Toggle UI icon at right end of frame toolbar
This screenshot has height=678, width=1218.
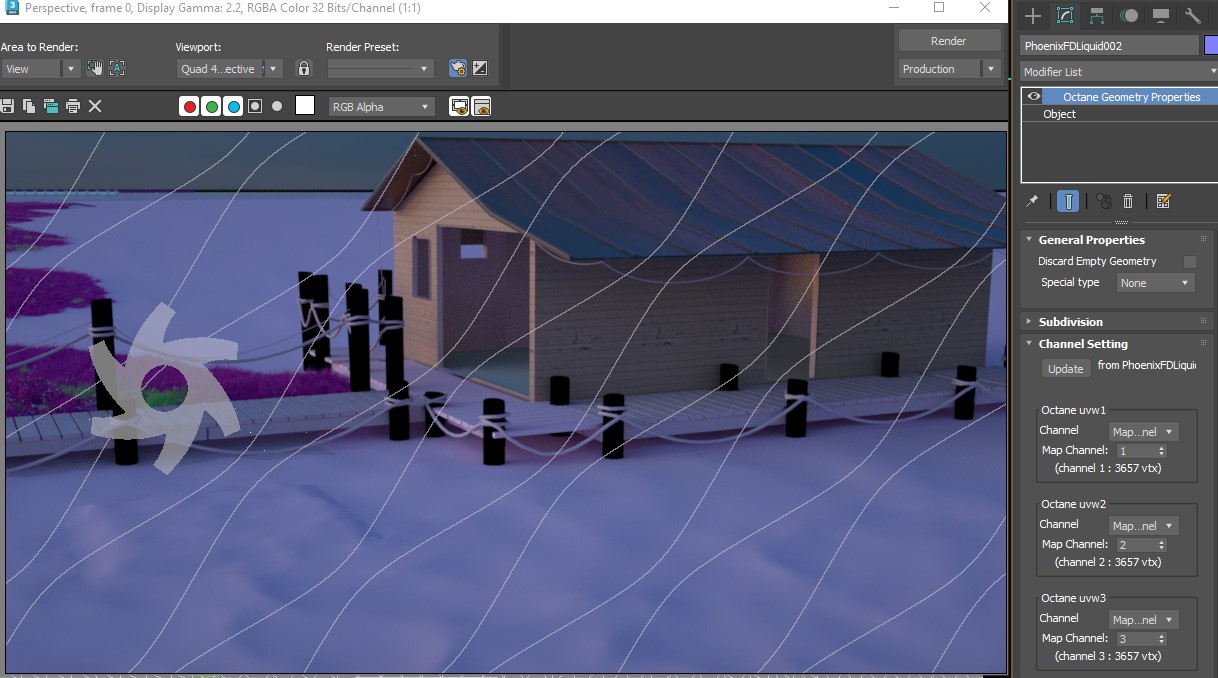coord(481,106)
